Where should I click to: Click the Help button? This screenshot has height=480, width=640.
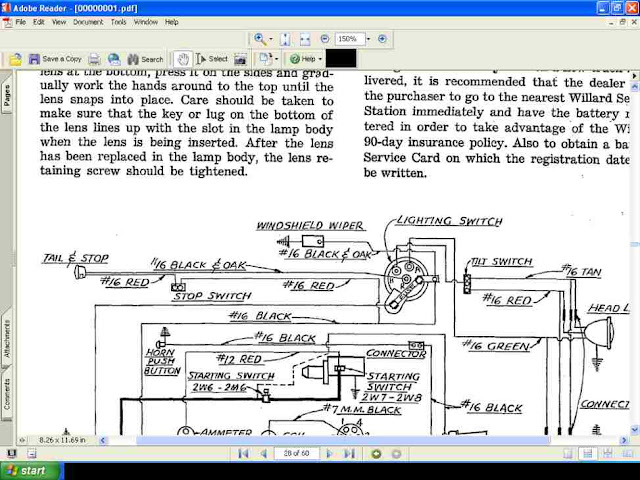pyautogui.click(x=303, y=59)
